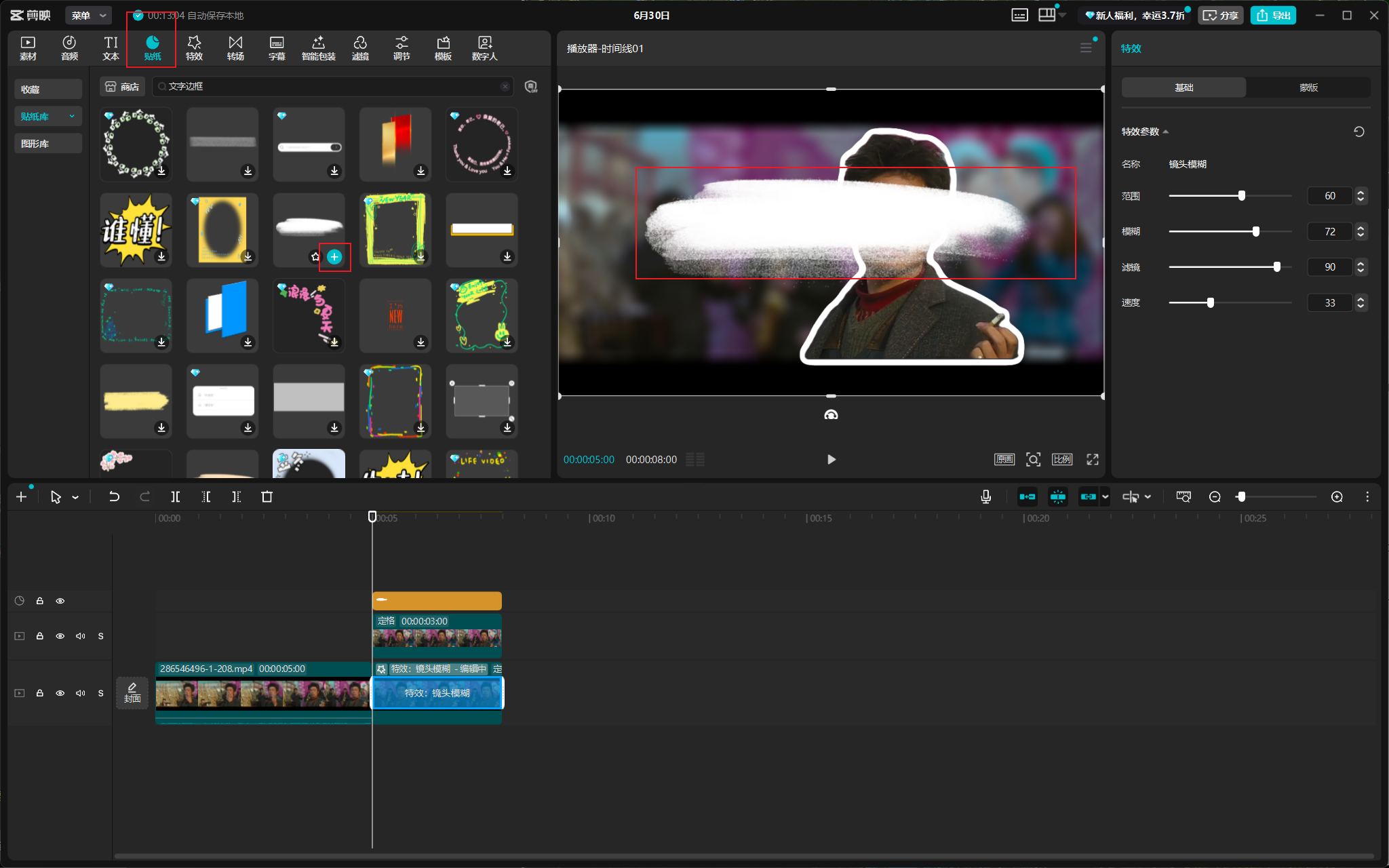Click the delete trash icon in timeline toolbar

click(x=267, y=497)
